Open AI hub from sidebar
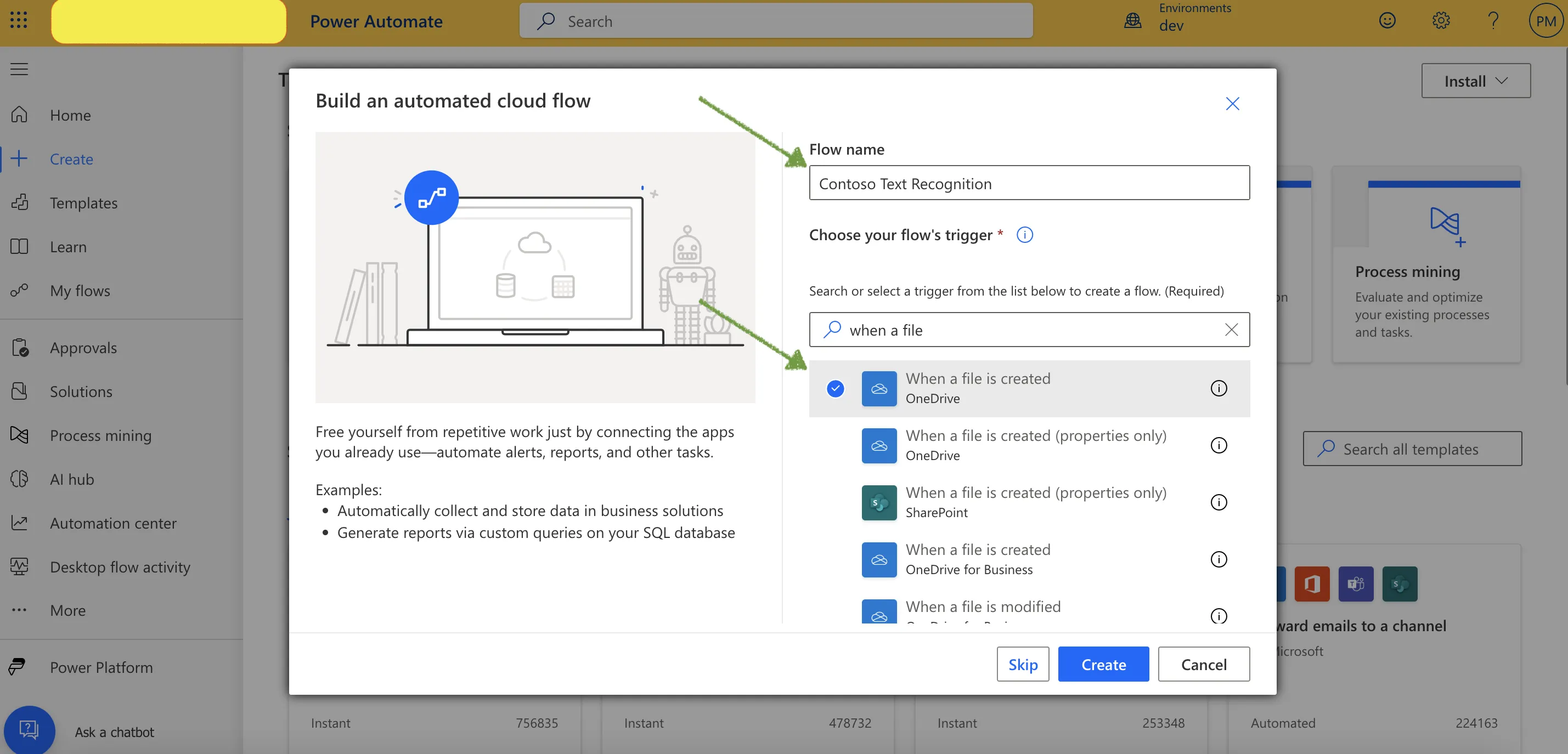This screenshot has height=754, width=1568. coord(72,479)
